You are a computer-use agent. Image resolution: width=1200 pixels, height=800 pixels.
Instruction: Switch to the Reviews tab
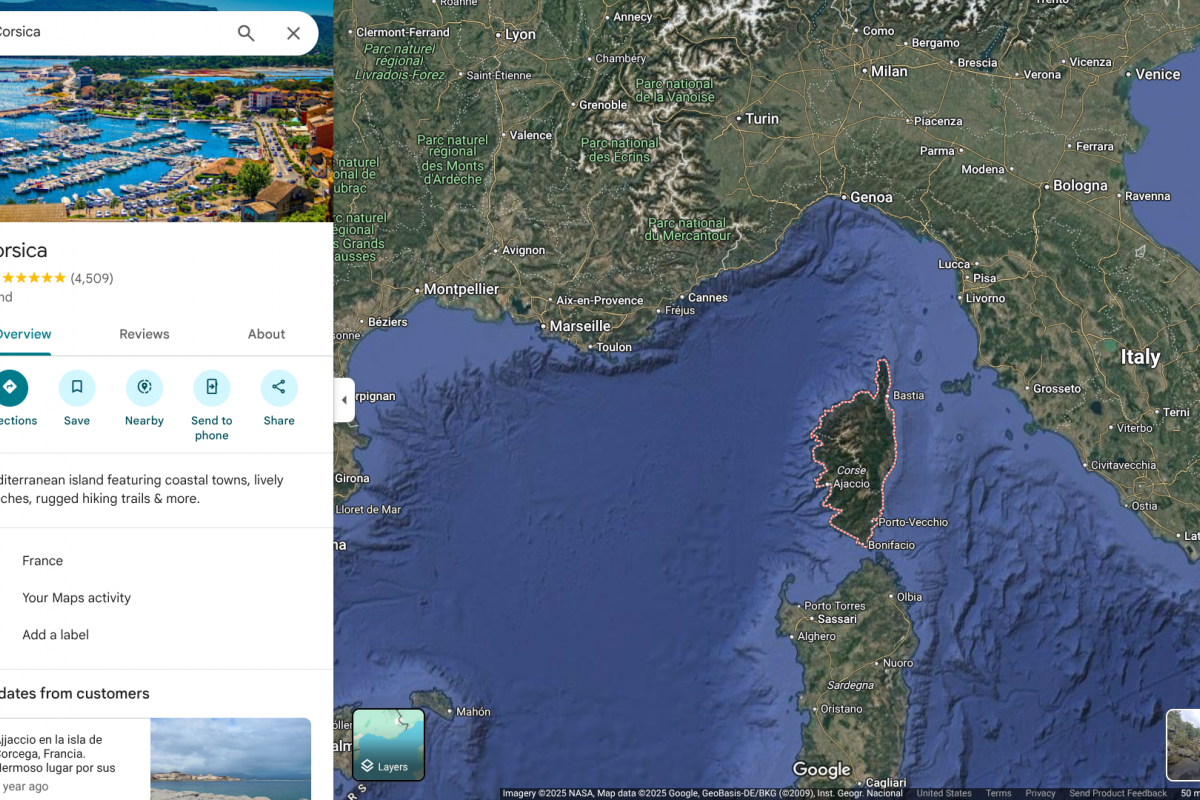tap(144, 334)
